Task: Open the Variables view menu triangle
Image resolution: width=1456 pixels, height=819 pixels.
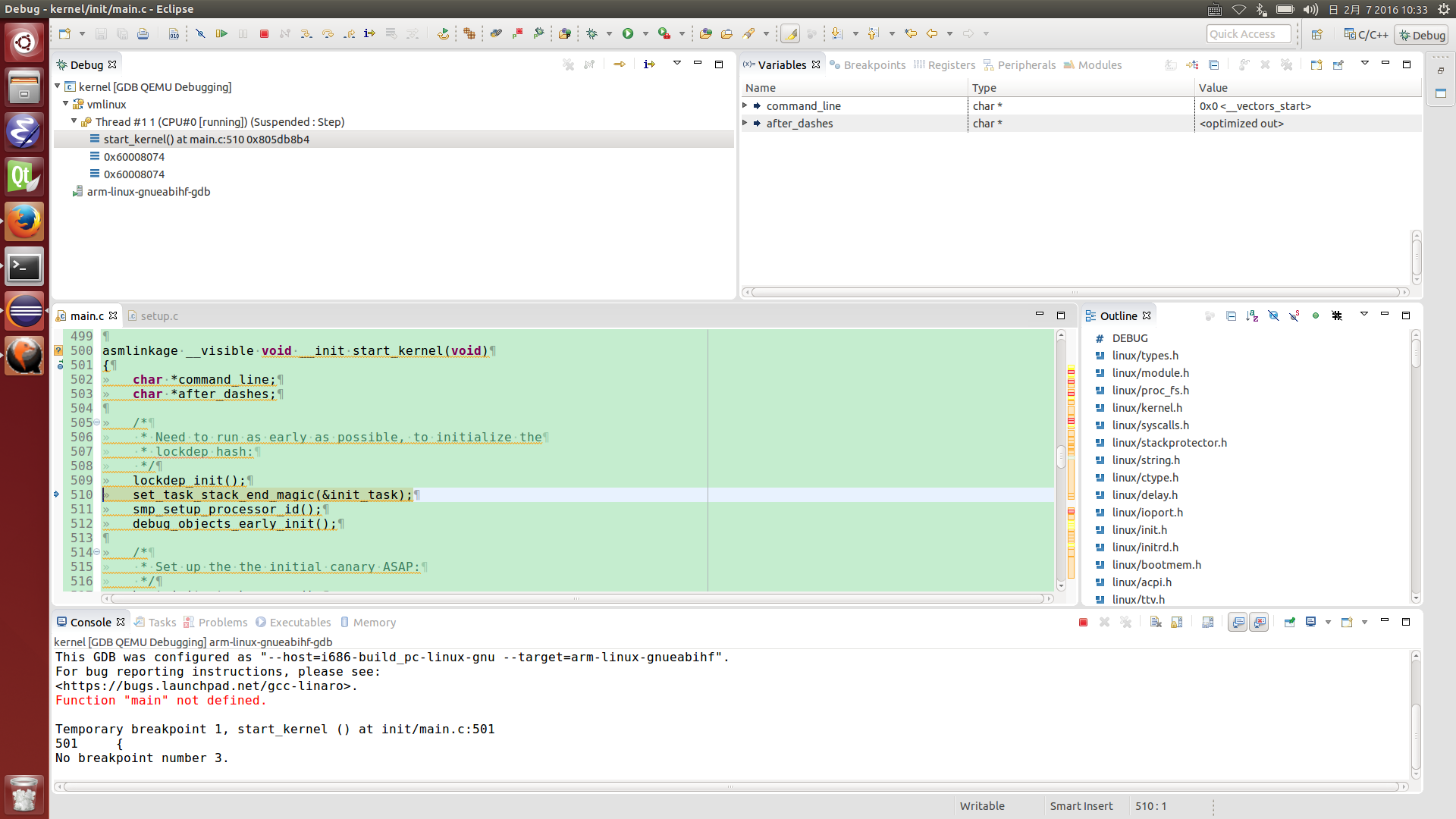Action: pos(1365,63)
